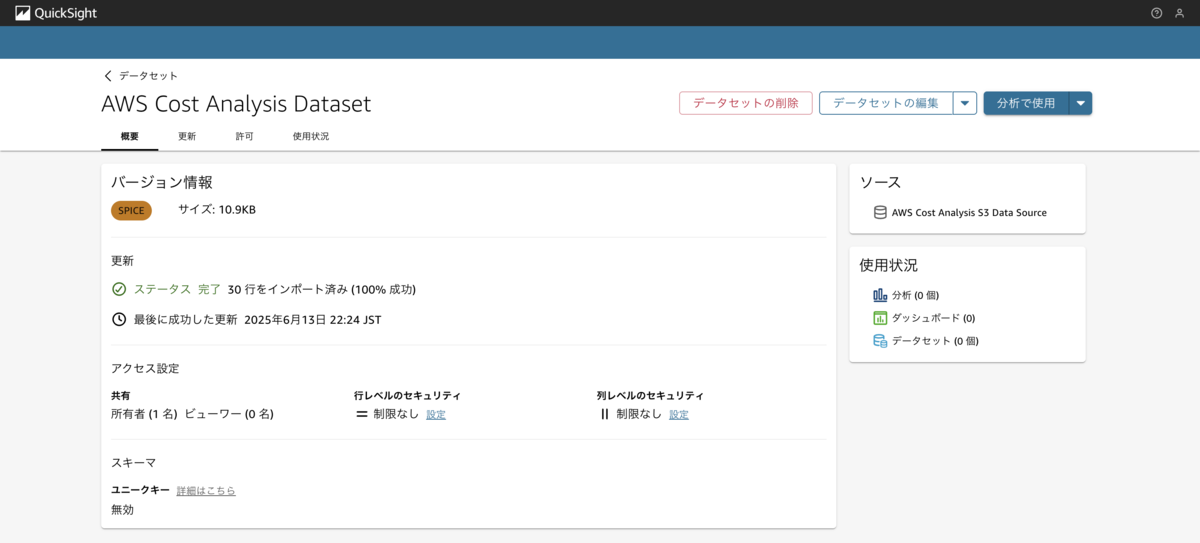Click the 分析 (0 個) entry
Screen dimensions: 1200x543
[915, 295]
